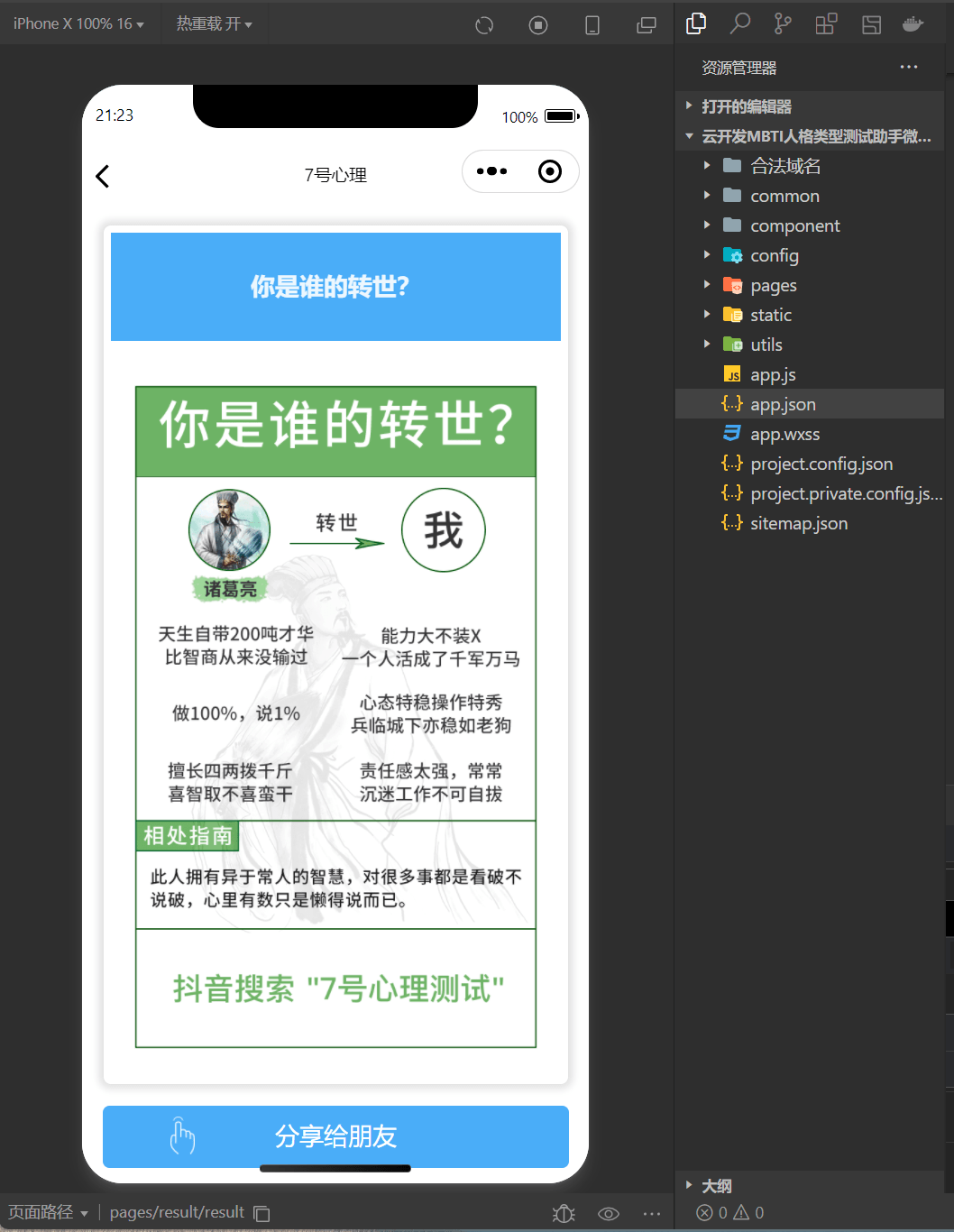
Task: Open app.js file
Action: click(810, 374)
